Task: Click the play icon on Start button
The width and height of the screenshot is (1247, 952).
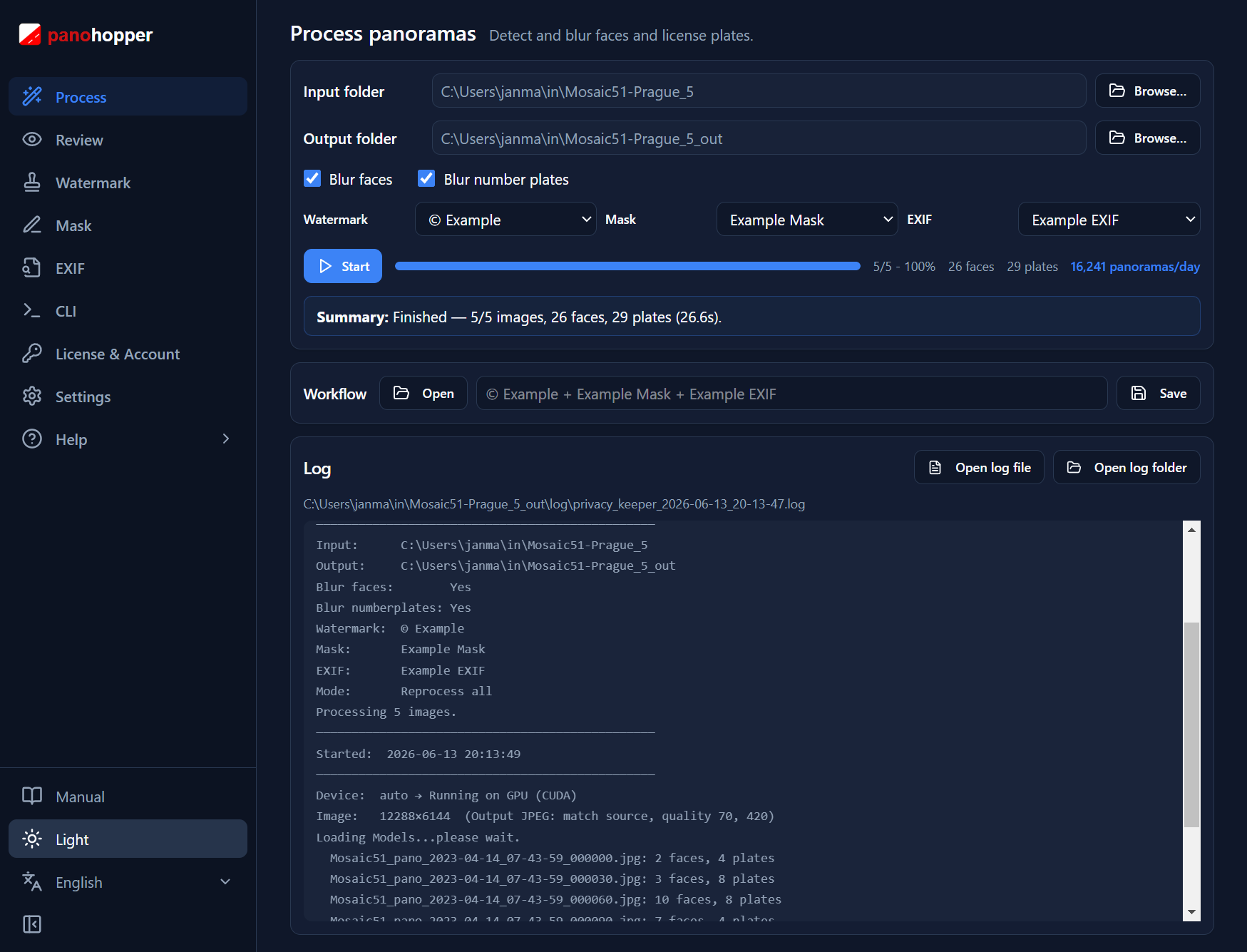Action: 326,266
